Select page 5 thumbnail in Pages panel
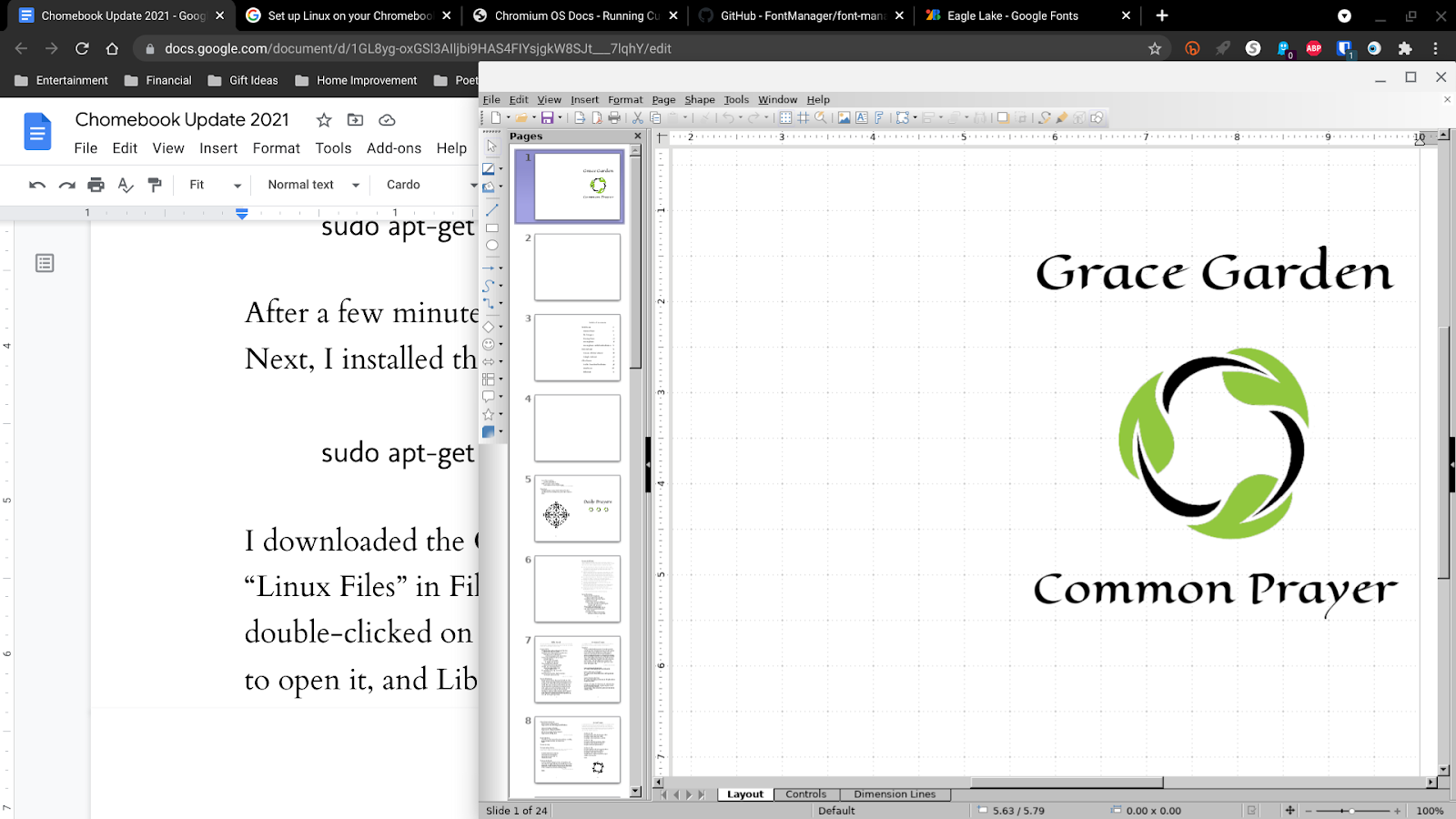This screenshot has width=1456, height=819. [x=577, y=509]
